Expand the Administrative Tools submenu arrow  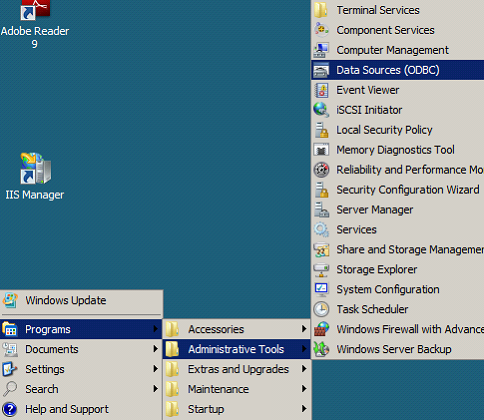pyautogui.click(x=304, y=349)
